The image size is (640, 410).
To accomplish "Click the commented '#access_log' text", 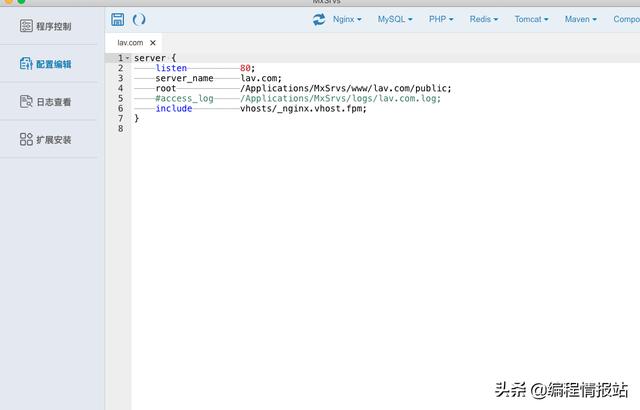I will [184, 98].
